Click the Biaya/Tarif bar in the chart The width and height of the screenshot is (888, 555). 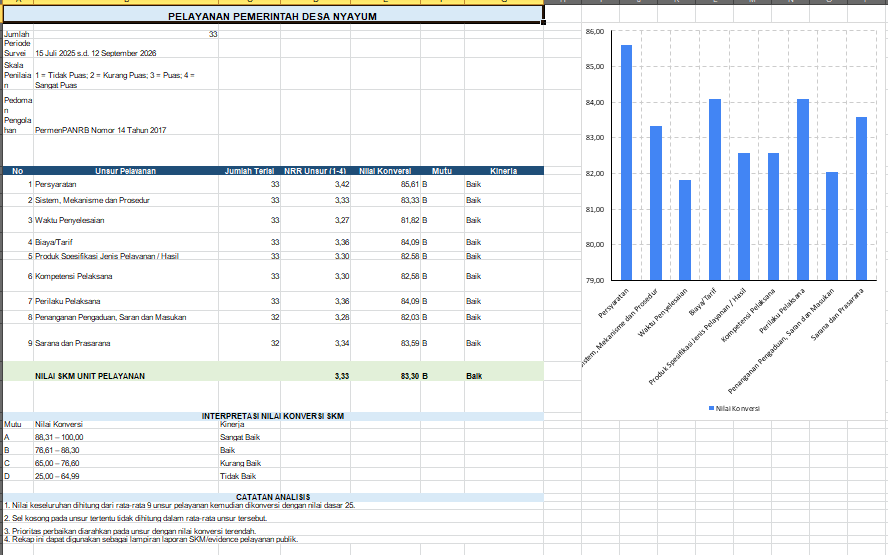[715, 190]
